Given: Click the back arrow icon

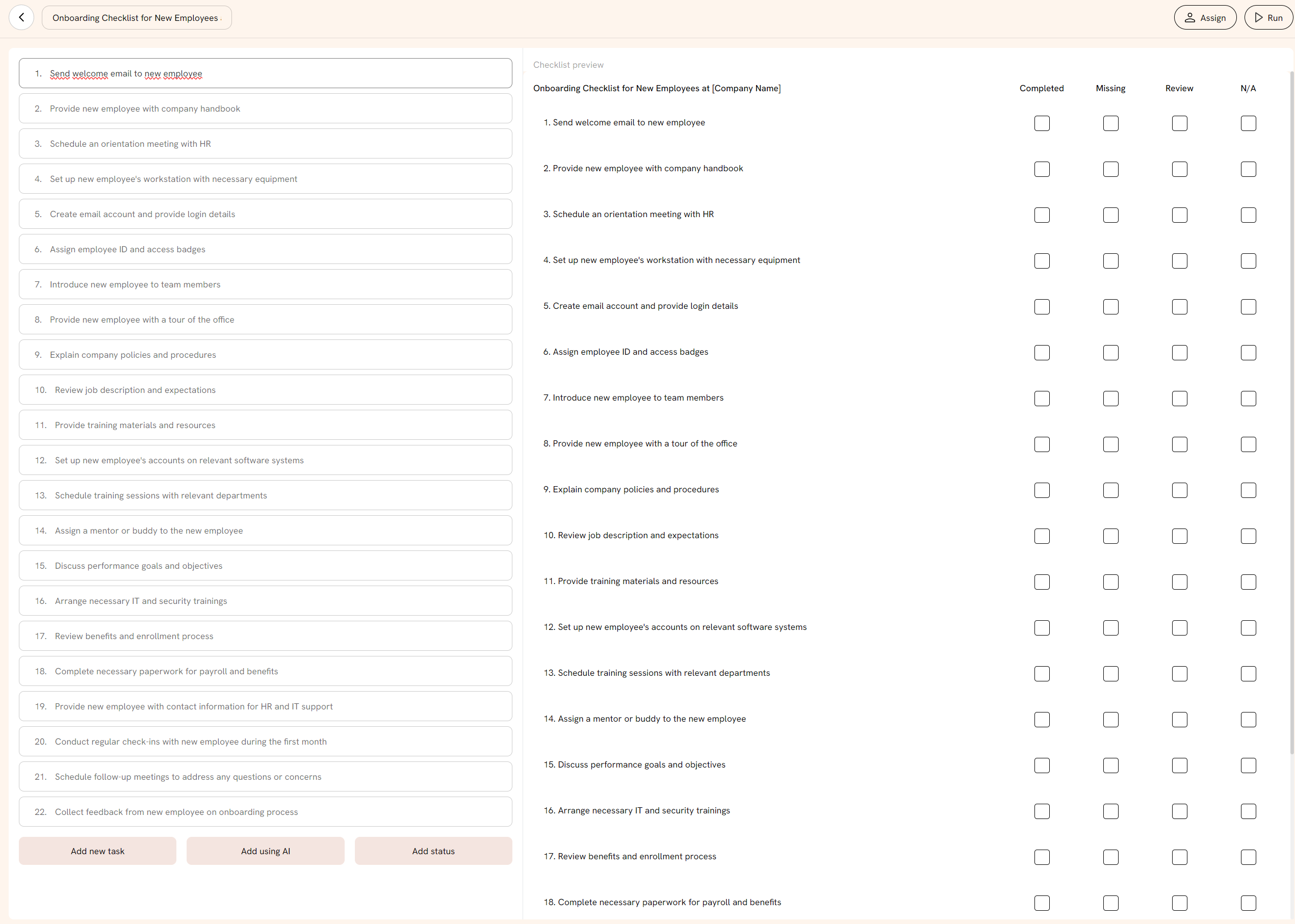Looking at the screenshot, I should tap(21, 18).
